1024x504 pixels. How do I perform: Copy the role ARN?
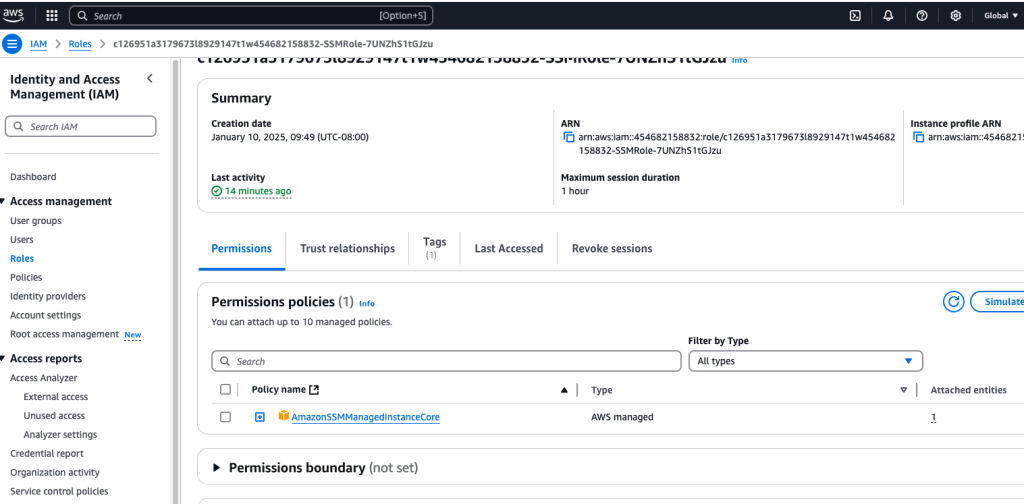coord(568,137)
